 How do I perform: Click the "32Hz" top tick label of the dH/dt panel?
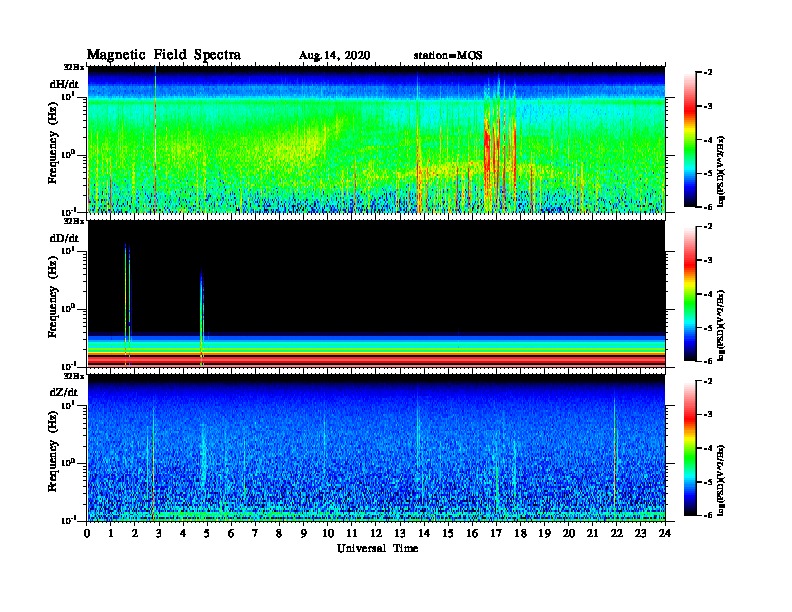click(x=74, y=67)
